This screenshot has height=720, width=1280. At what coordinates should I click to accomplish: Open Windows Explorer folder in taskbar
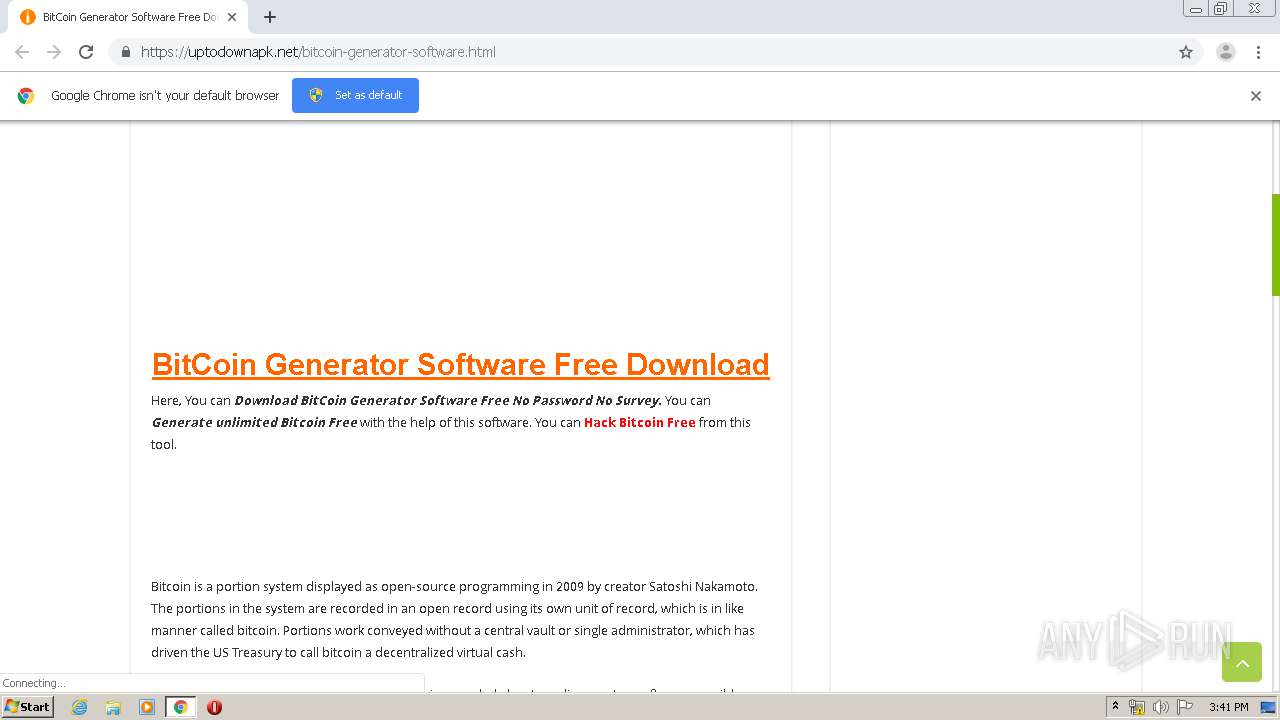pyautogui.click(x=113, y=707)
